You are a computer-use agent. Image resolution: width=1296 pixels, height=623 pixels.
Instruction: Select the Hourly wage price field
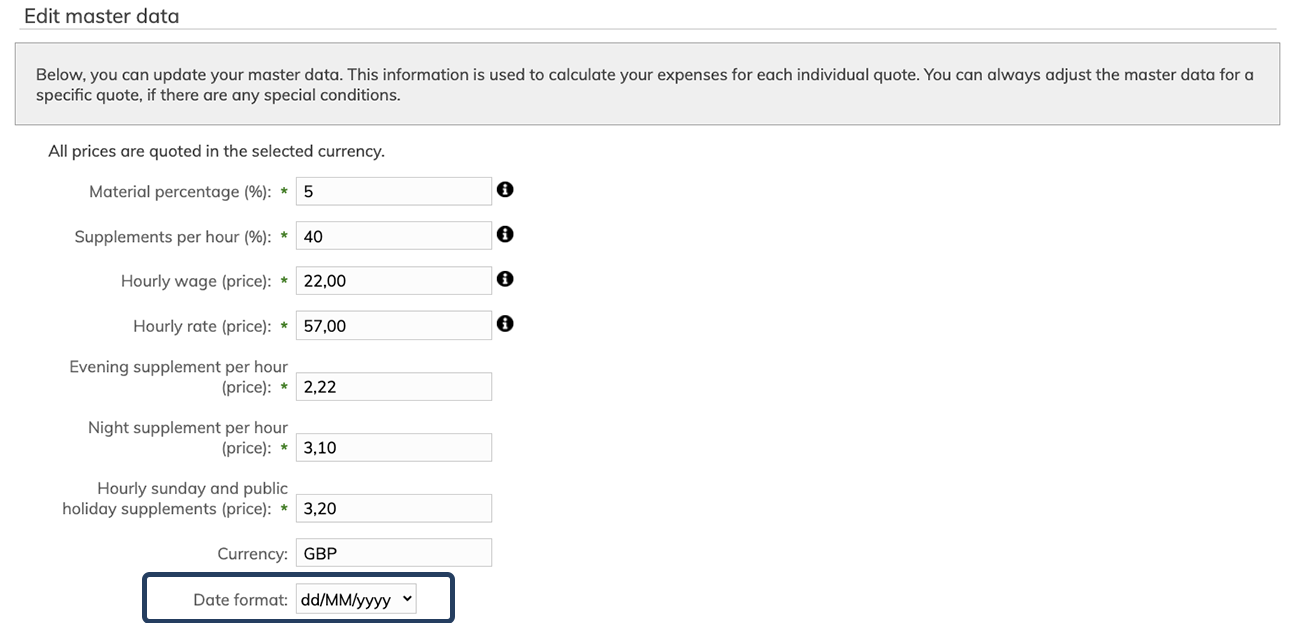pos(394,281)
